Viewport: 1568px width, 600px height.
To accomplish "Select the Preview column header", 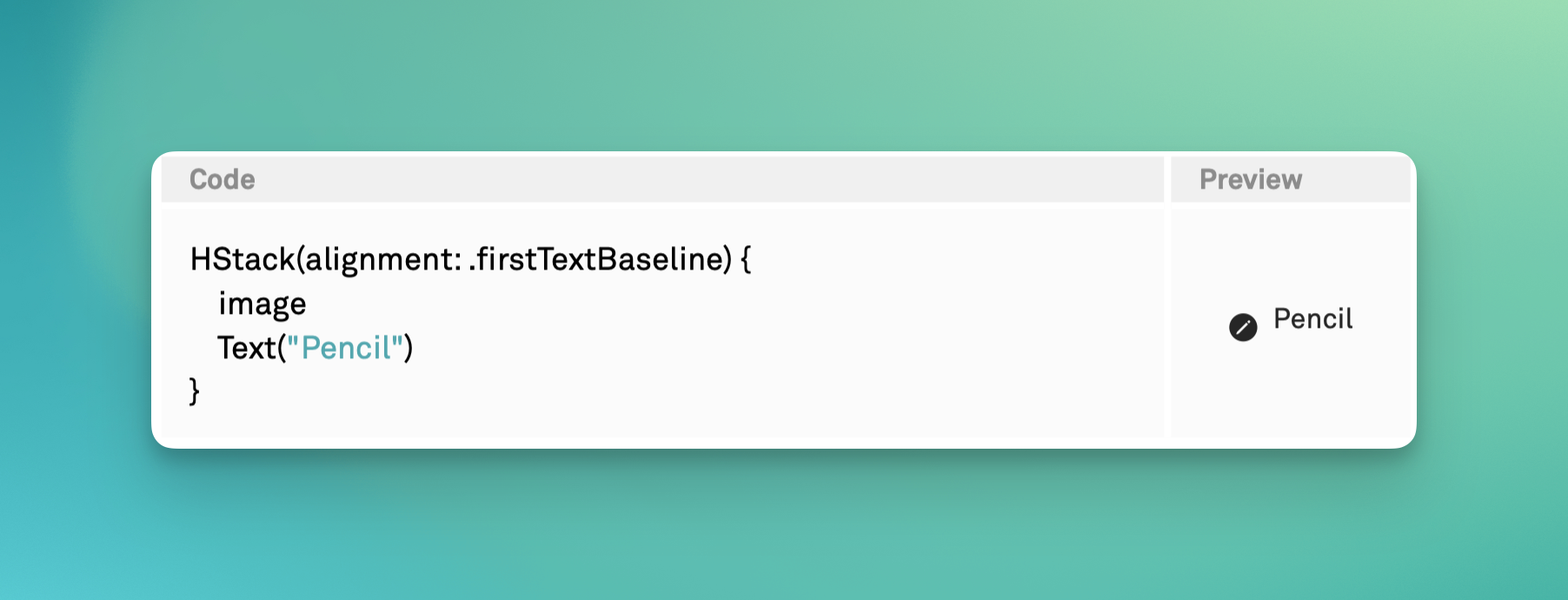I will (1251, 179).
